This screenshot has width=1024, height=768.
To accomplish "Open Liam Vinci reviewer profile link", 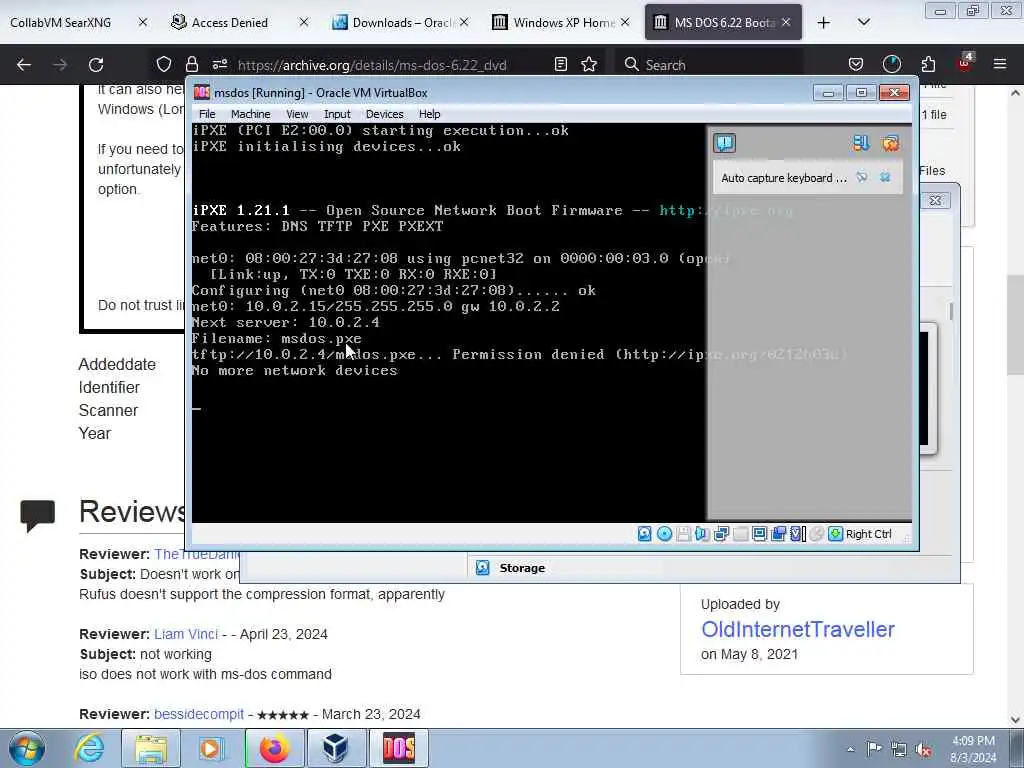I will [x=186, y=634].
